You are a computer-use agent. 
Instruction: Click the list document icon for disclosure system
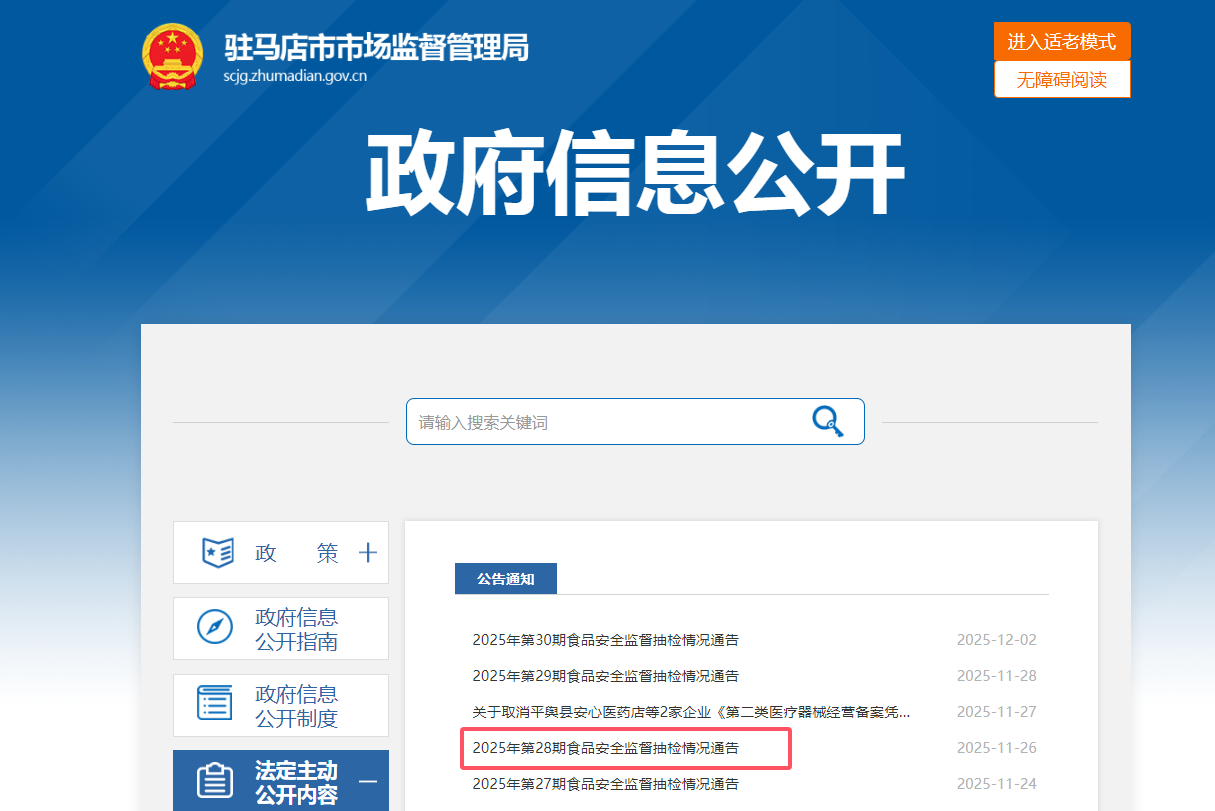(214, 704)
